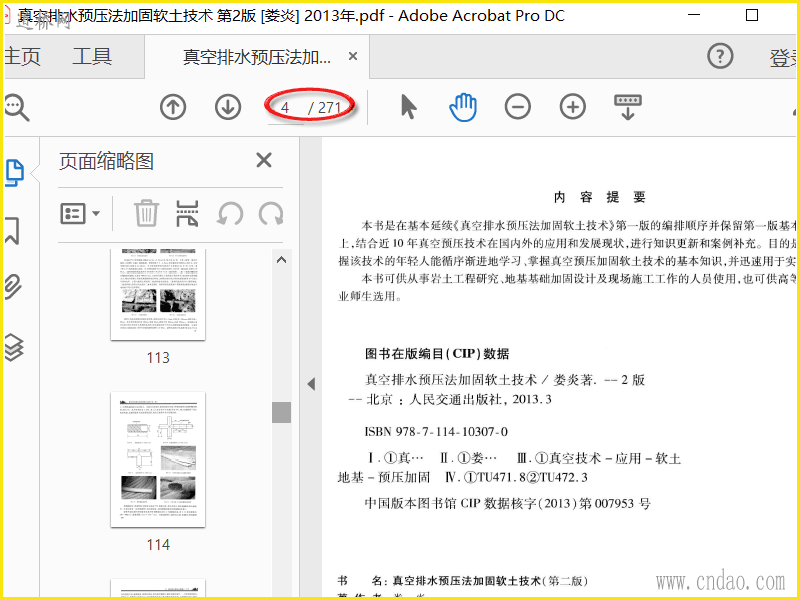
Task: Open the layers sidebar icon
Action: 14,347
